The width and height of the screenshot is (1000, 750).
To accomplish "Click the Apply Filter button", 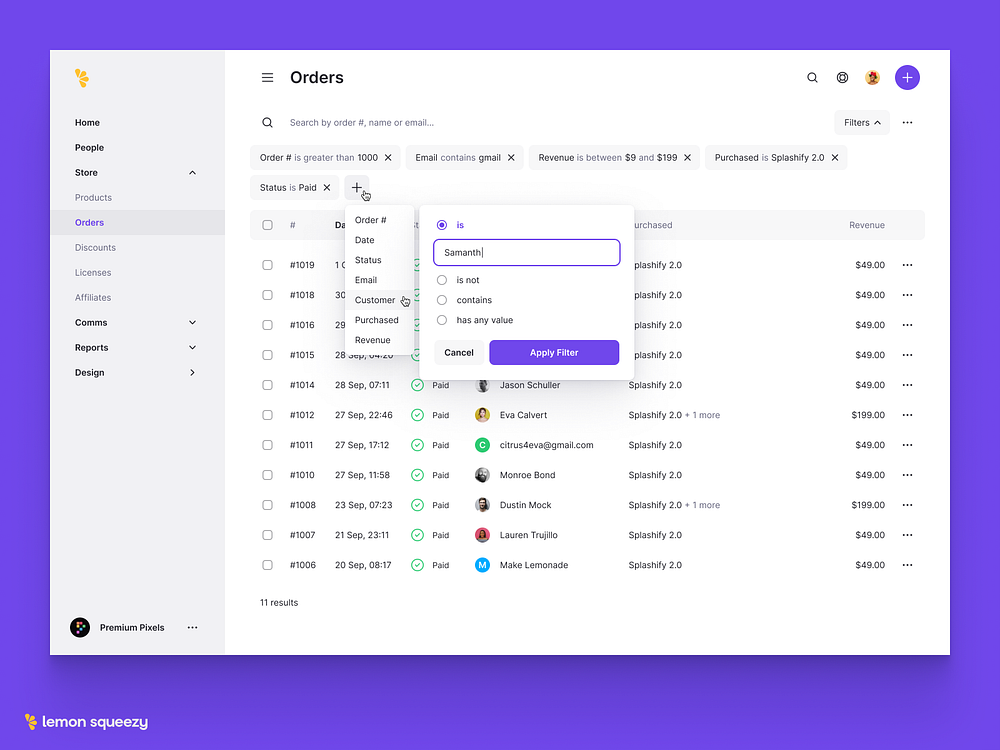I will pyautogui.click(x=554, y=352).
